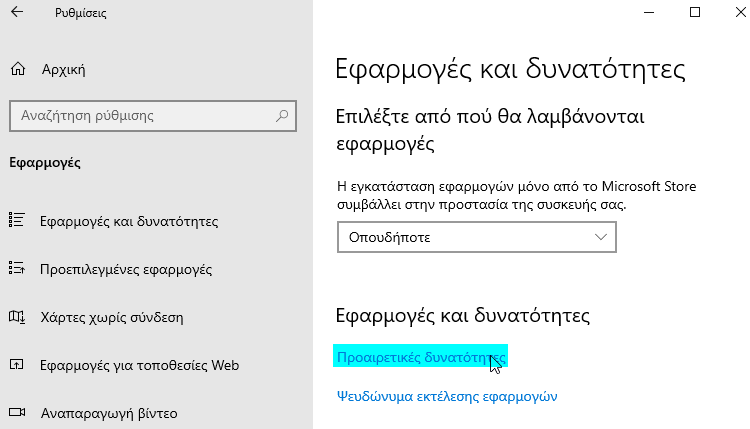
Task: Go to Χάρτες χωρίς σύνδεση
Action: coord(112,318)
